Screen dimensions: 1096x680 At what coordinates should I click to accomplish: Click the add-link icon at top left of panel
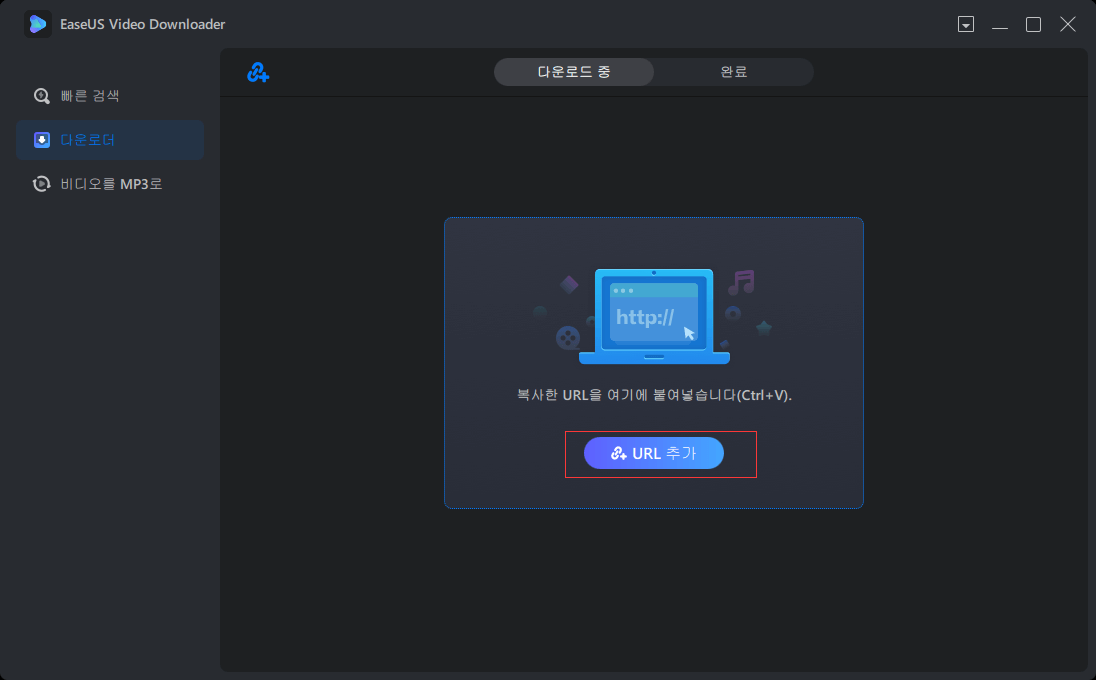click(x=258, y=72)
